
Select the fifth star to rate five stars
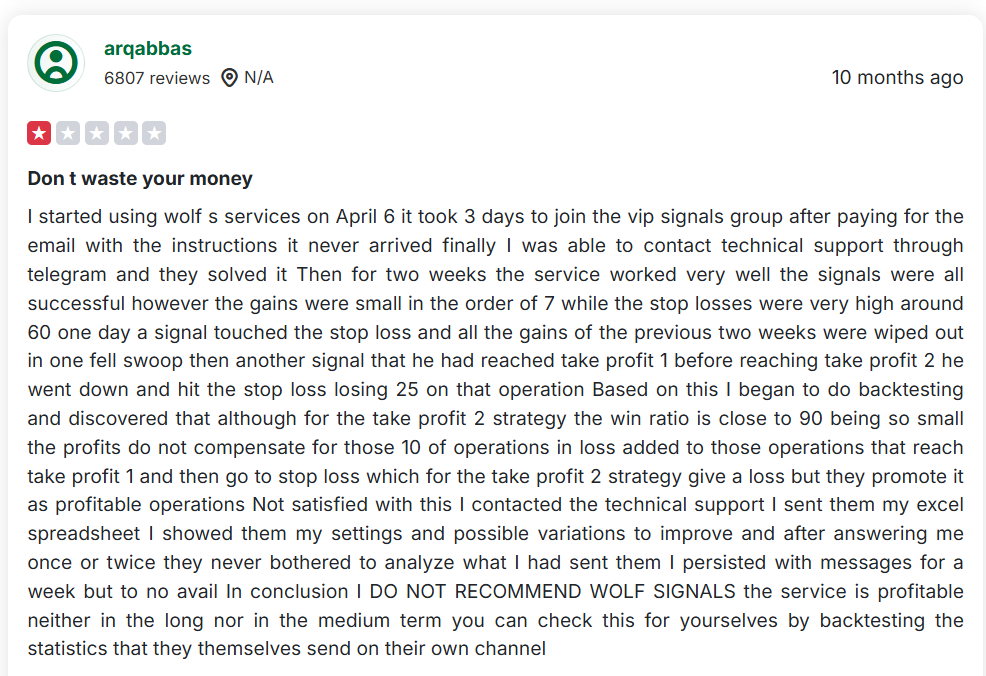pyautogui.click(x=153, y=132)
